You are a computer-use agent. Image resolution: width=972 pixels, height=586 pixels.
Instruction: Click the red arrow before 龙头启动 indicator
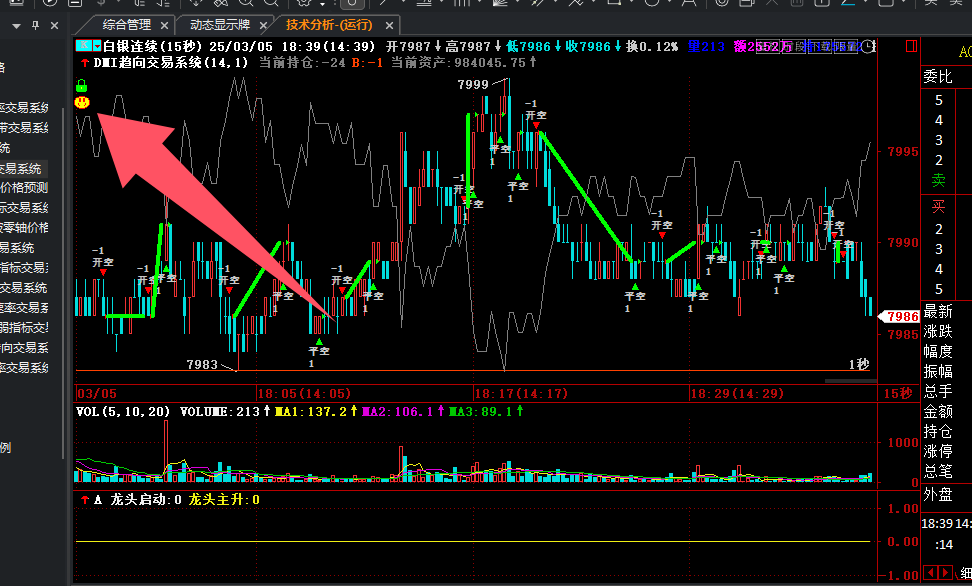click(x=83, y=499)
